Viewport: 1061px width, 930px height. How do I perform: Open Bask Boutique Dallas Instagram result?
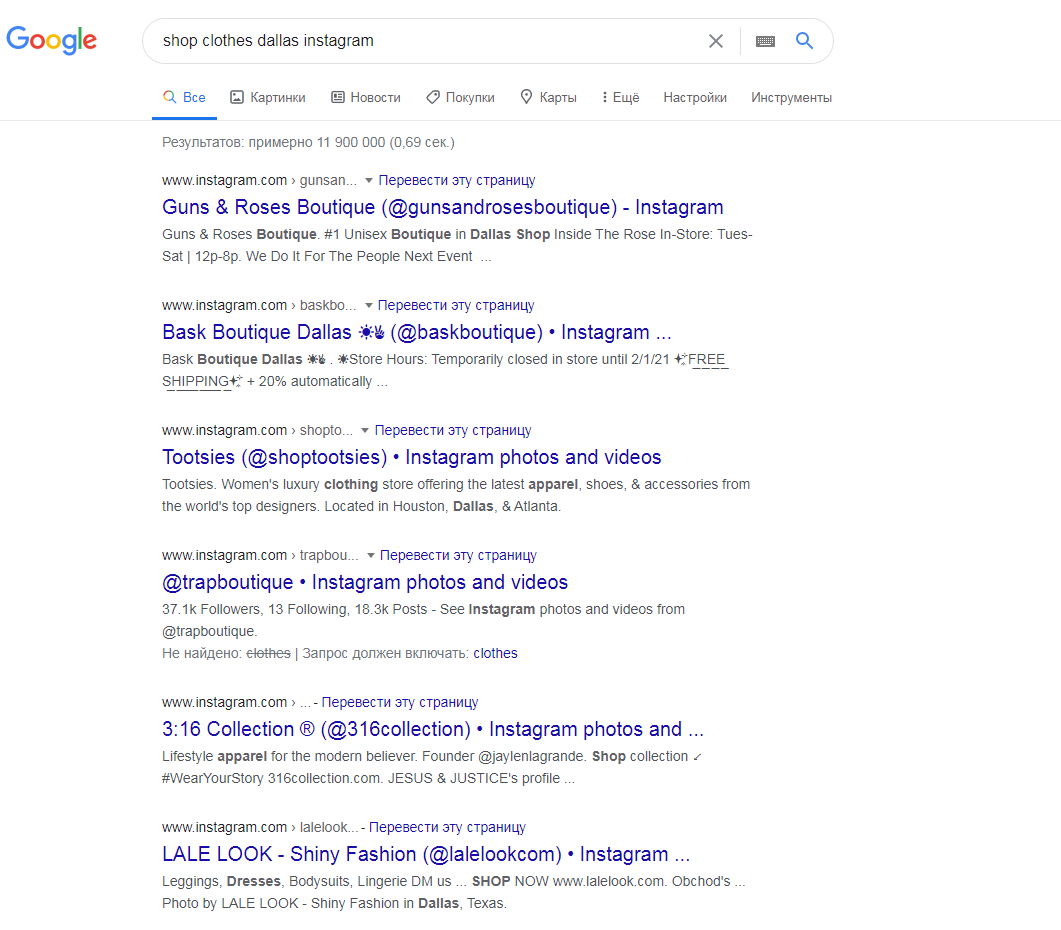click(x=417, y=332)
